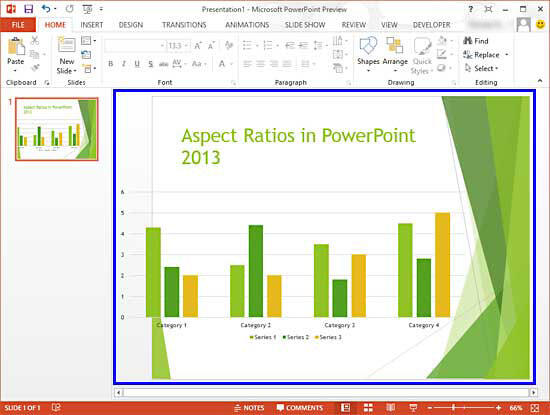The height and width of the screenshot is (415, 550).
Task: Click the Replace button
Action: coord(481,55)
